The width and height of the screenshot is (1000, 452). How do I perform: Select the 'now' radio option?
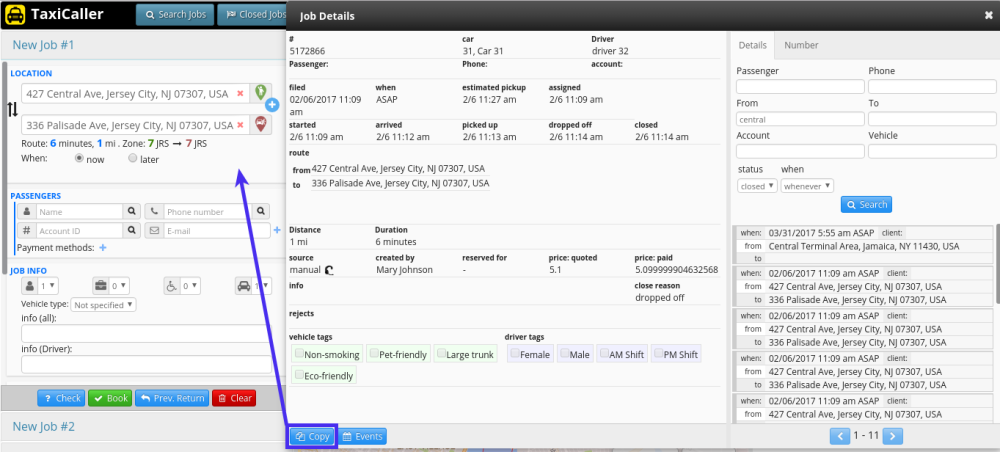(x=80, y=158)
